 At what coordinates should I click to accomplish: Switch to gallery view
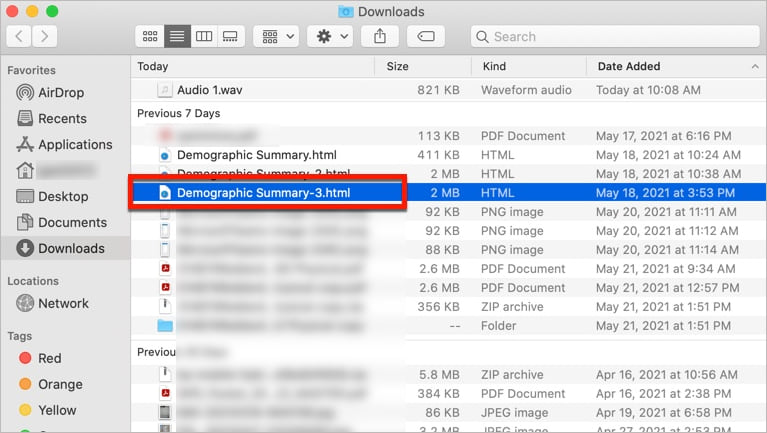pos(230,36)
